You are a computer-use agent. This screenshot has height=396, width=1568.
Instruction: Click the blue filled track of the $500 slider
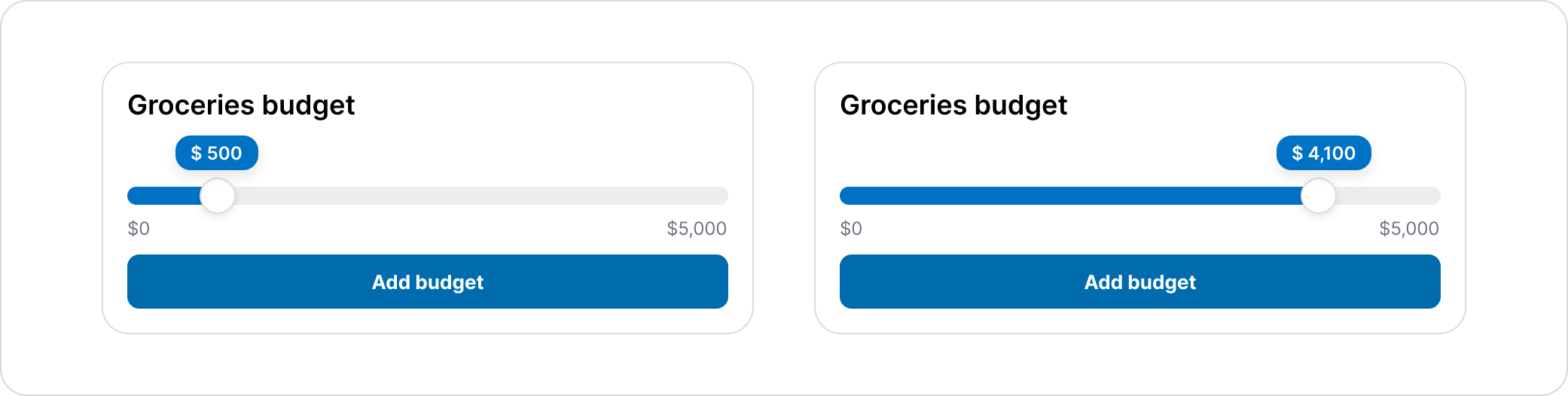164,196
